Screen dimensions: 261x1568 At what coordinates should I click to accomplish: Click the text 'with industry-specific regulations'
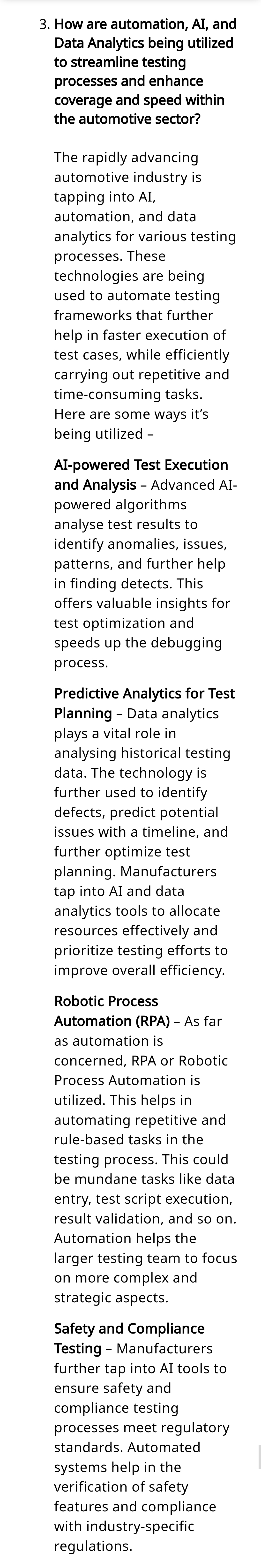(124, 1536)
